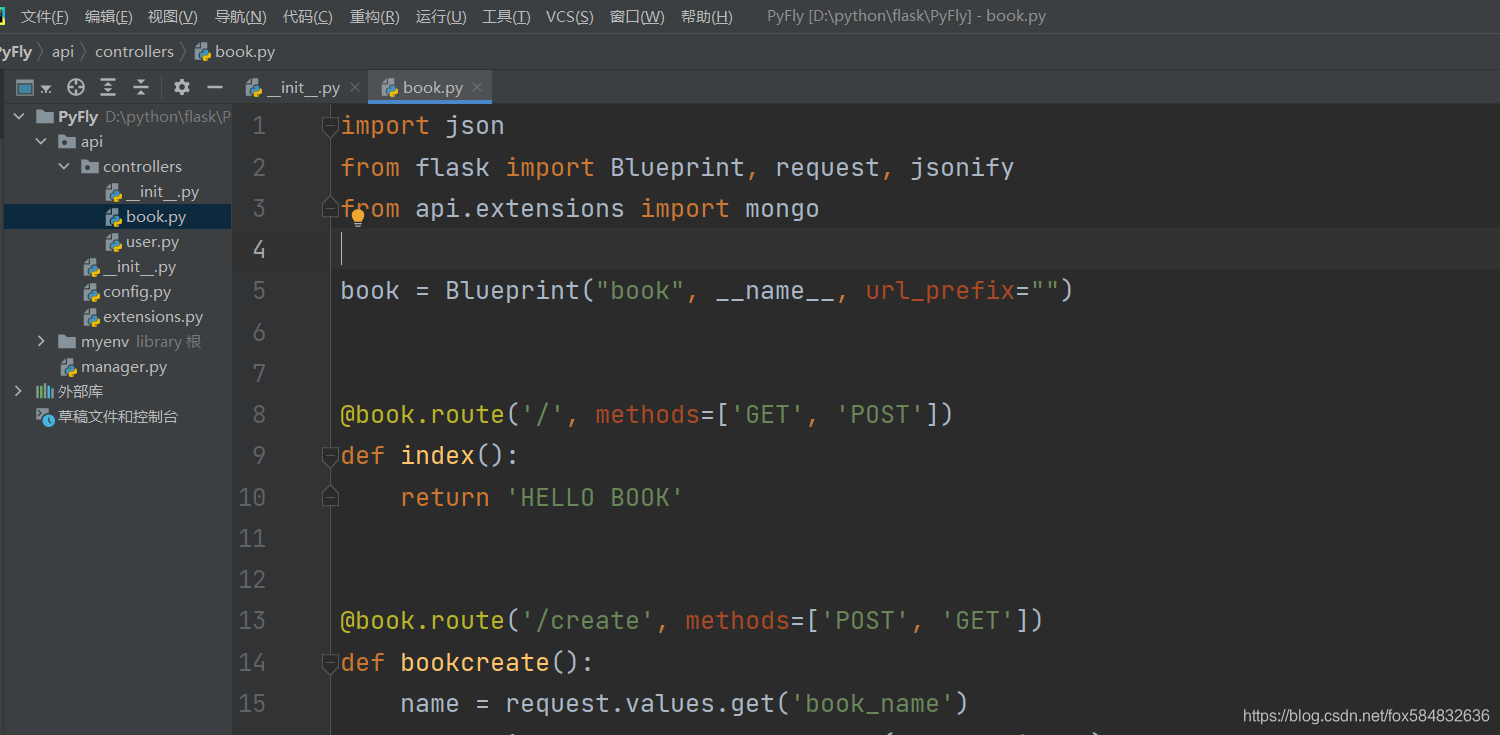This screenshot has height=735, width=1500.
Task: Click the '/create' route string
Action: click(587, 621)
